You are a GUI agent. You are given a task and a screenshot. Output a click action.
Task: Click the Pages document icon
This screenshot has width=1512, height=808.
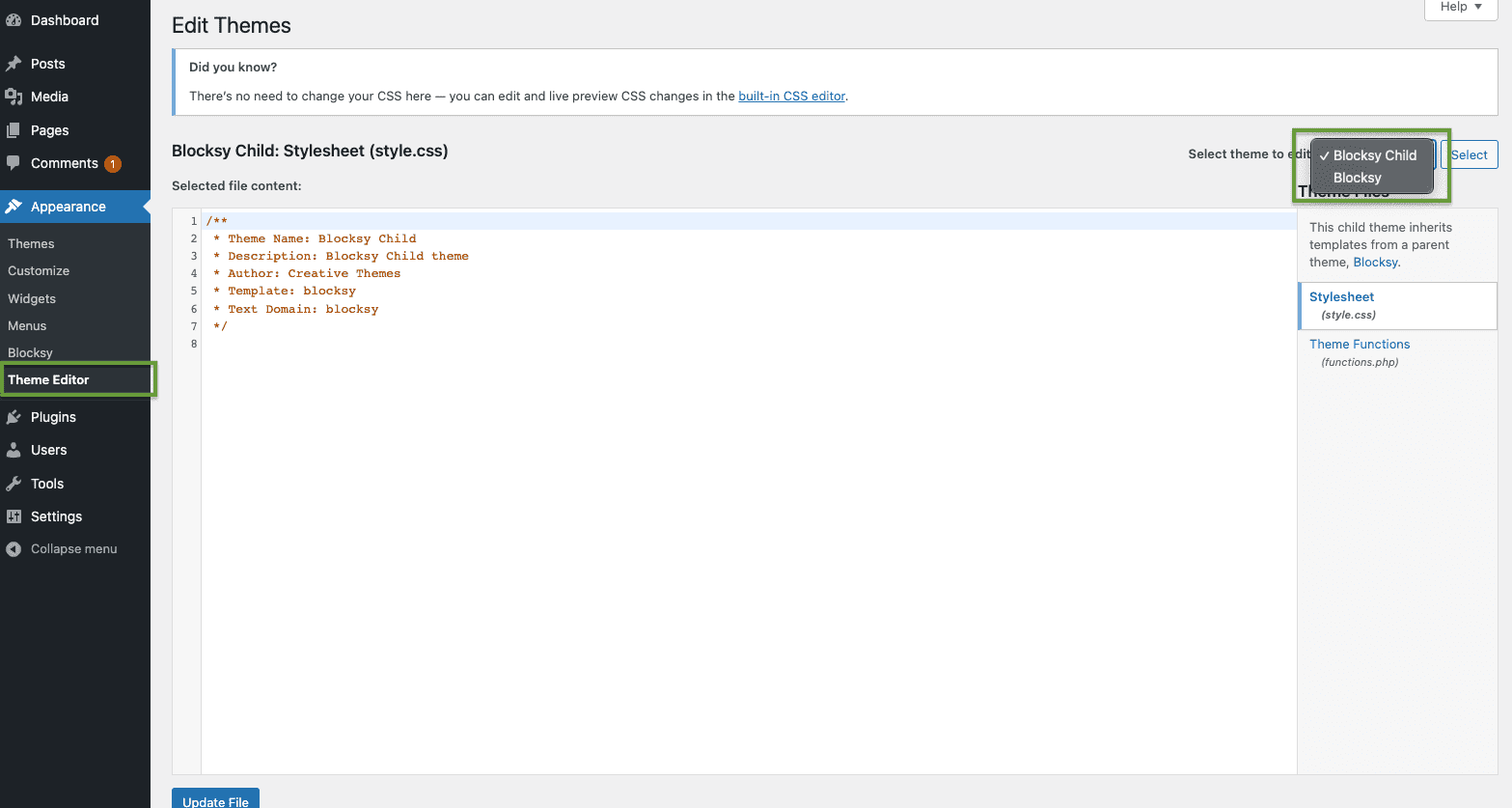coord(14,130)
